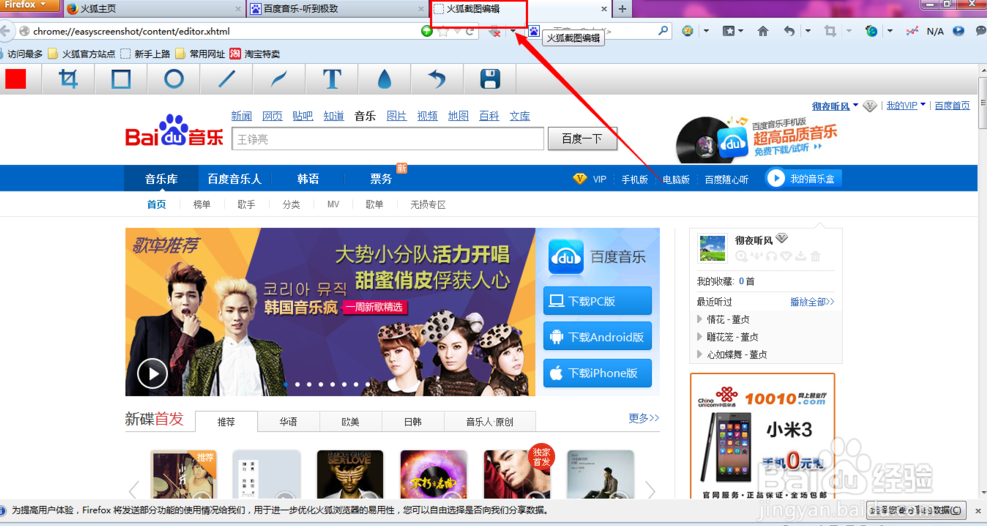Open the 火狐官方站点 bookmark folder
Image resolution: width=987 pixels, height=526 pixels.
pyautogui.click(x=82, y=54)
